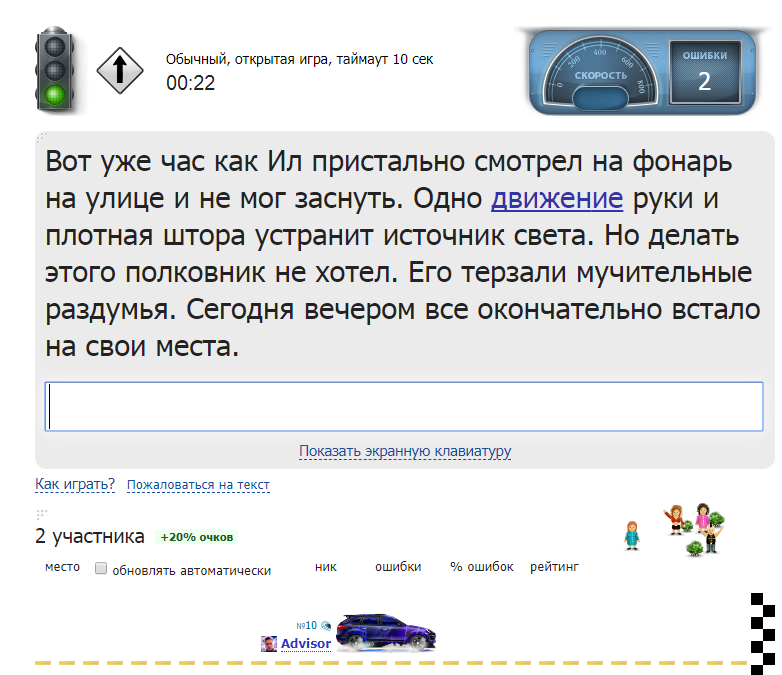Click the "№10" rank label
Image resolution: width=782 pixels, height=675 pixels.
[306, 625]
